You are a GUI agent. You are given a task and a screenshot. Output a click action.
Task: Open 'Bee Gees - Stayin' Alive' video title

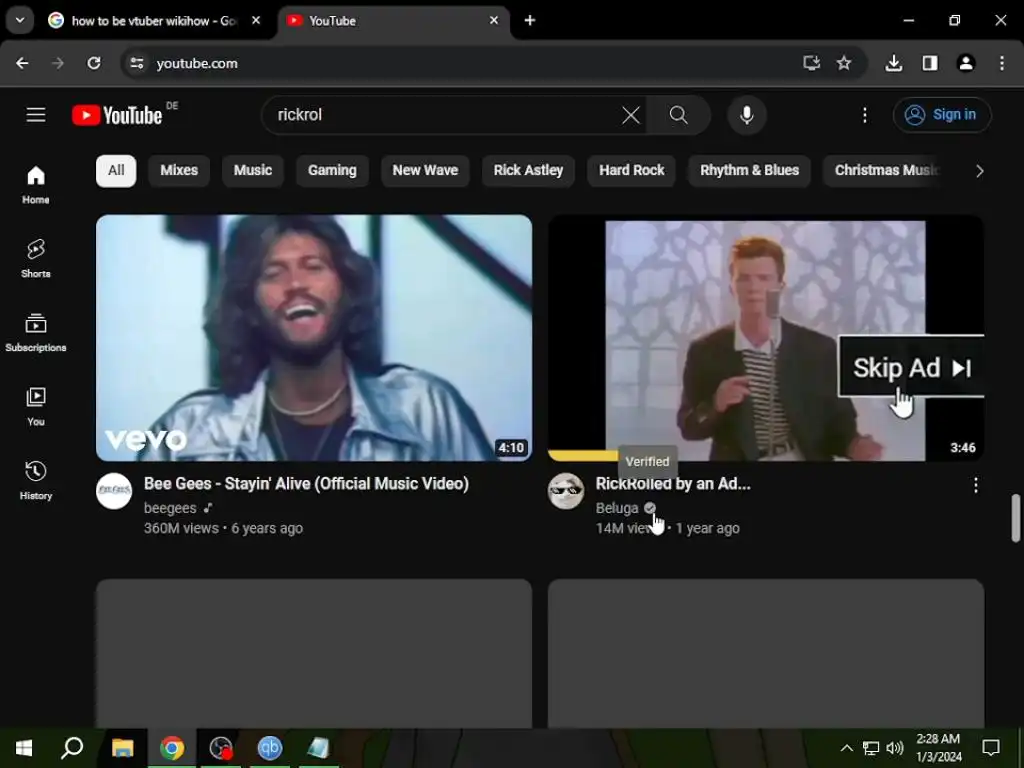point(306,484)
